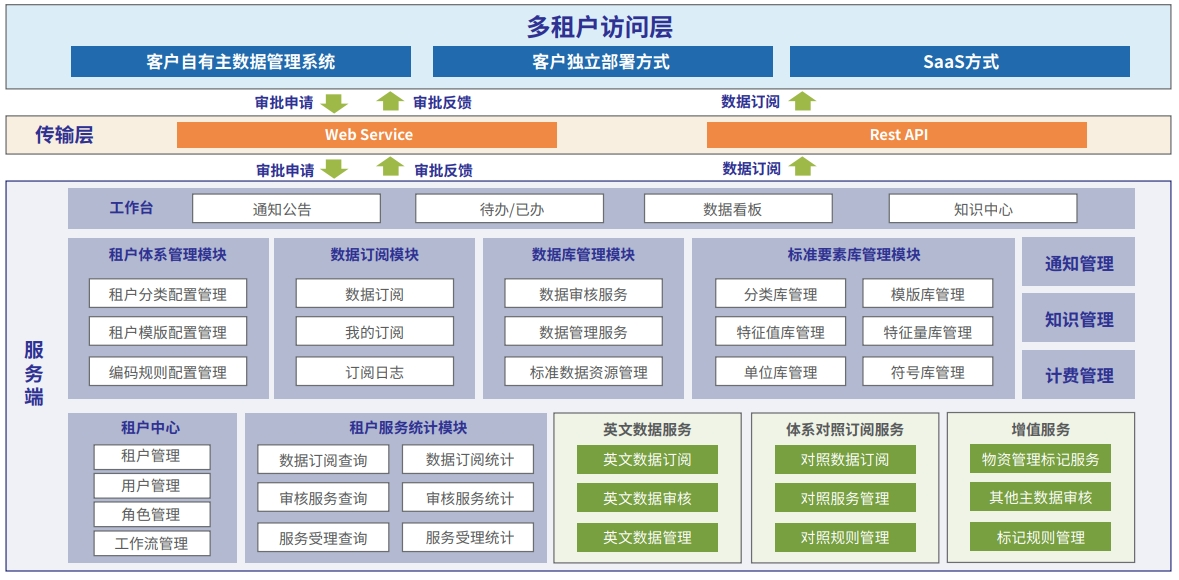Open 数据订阅查询

coord(323,459)
